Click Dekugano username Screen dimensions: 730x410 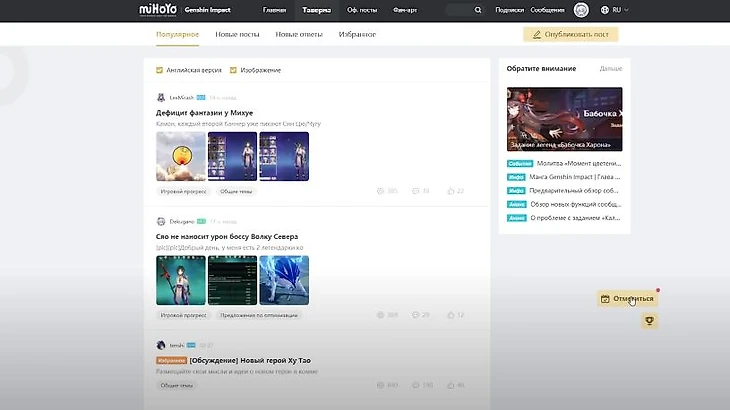click(182, 222)
